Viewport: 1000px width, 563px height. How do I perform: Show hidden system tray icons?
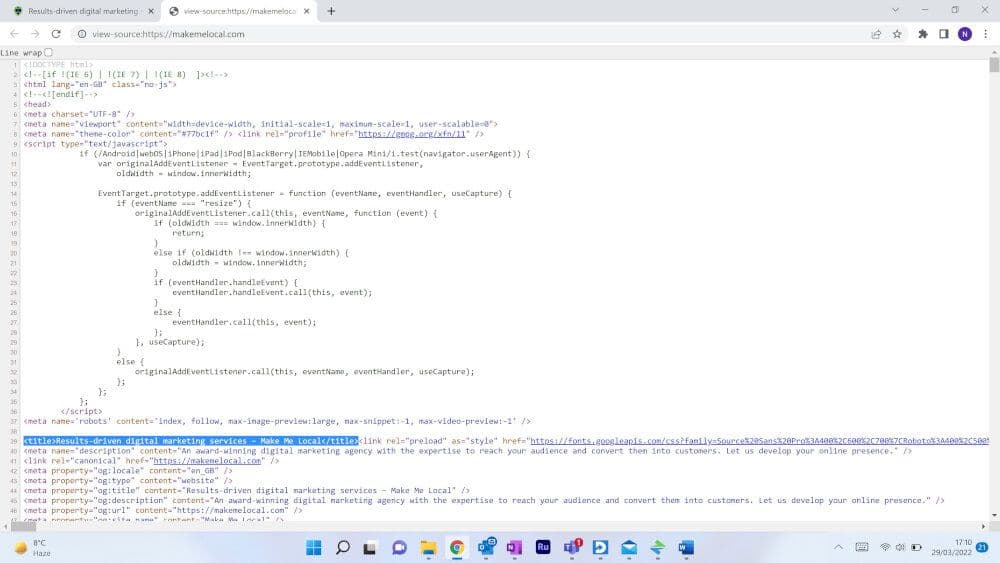[x=838, y=547]
